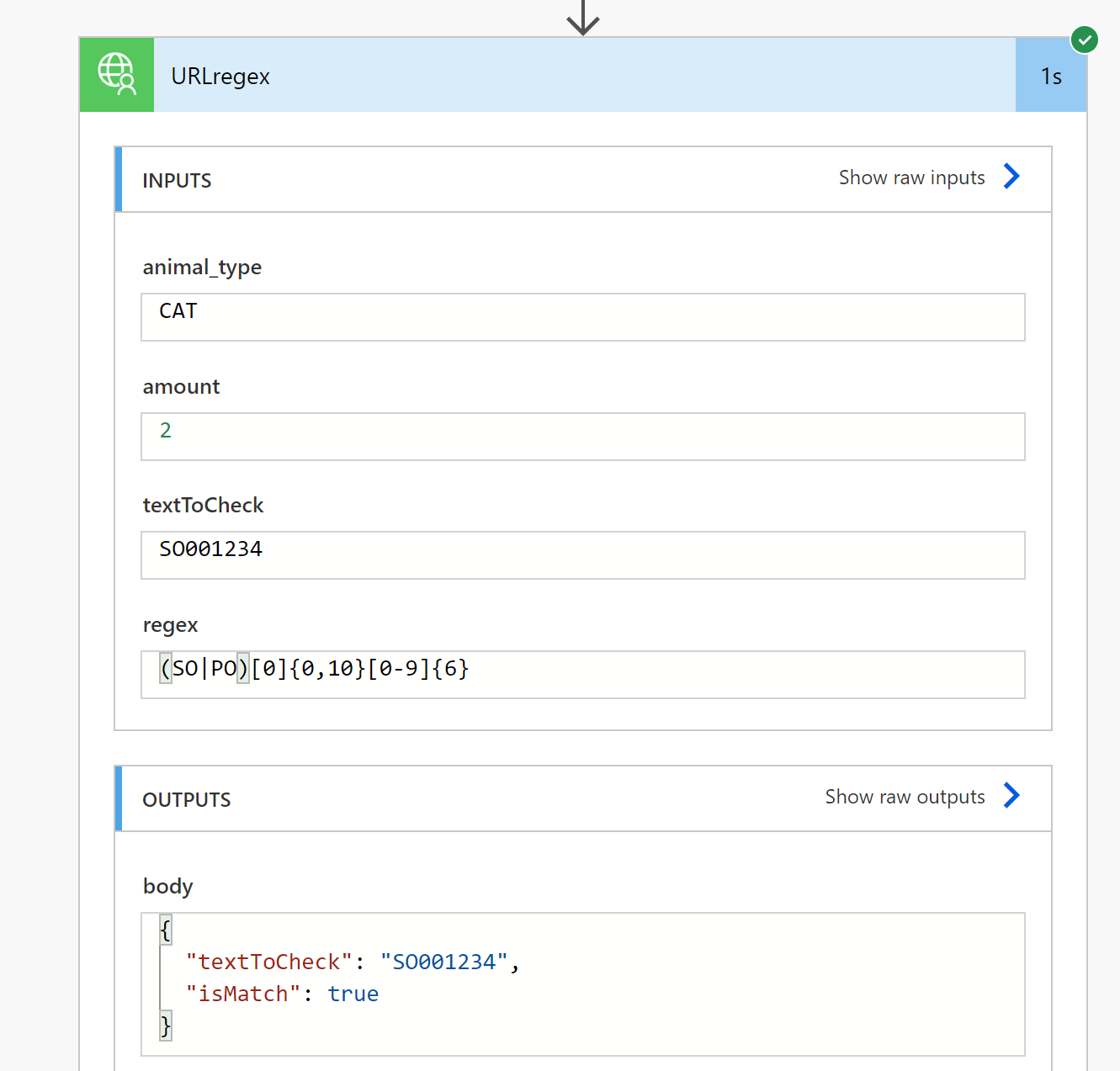Click the INPUTS section heading
This screenshot has height=1071, width=1120.
click(177, 181)
